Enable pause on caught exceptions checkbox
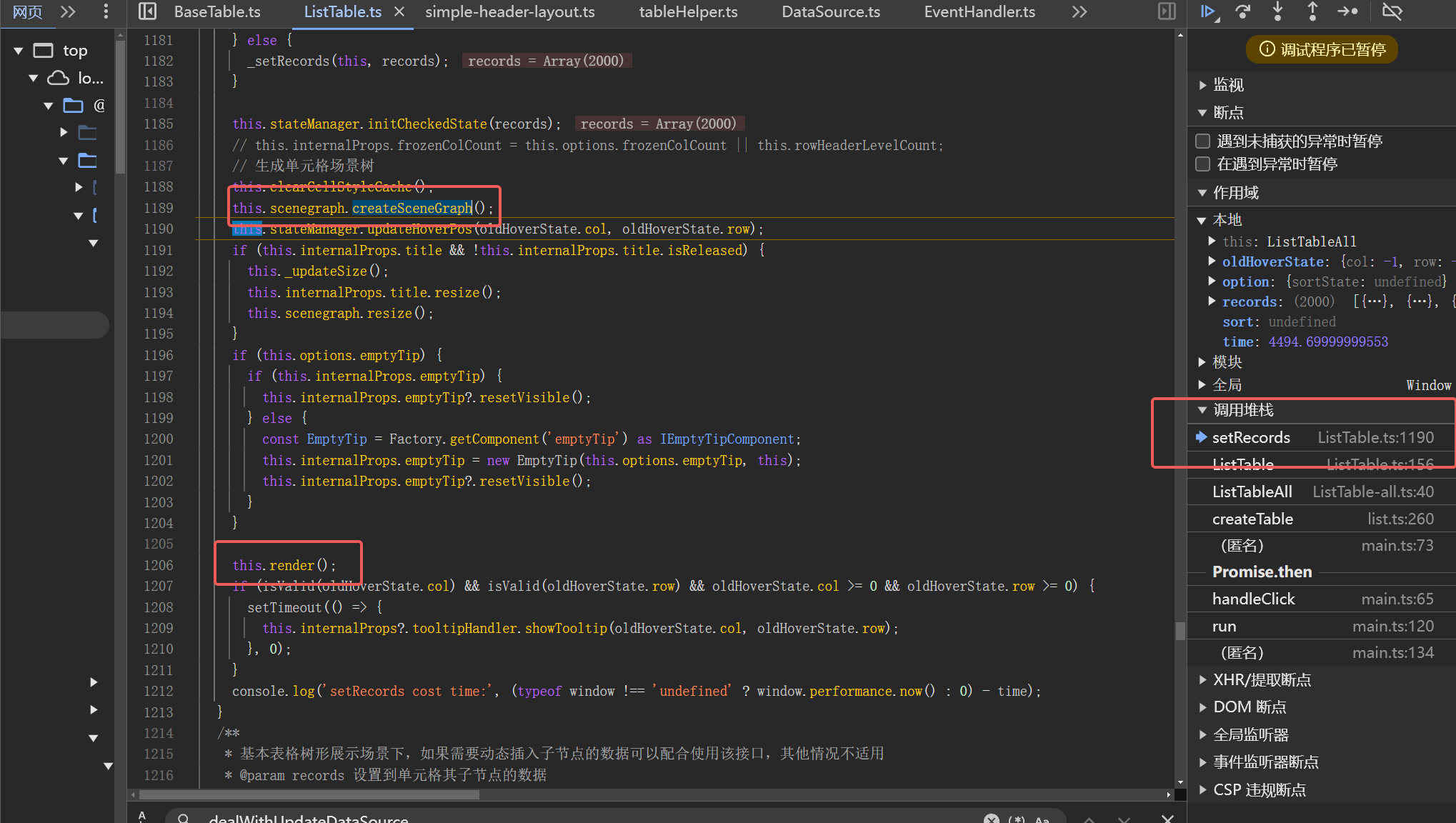The width and height of the screenshot is (1456, 823). pyautogui.click(x=1203, y=164)
